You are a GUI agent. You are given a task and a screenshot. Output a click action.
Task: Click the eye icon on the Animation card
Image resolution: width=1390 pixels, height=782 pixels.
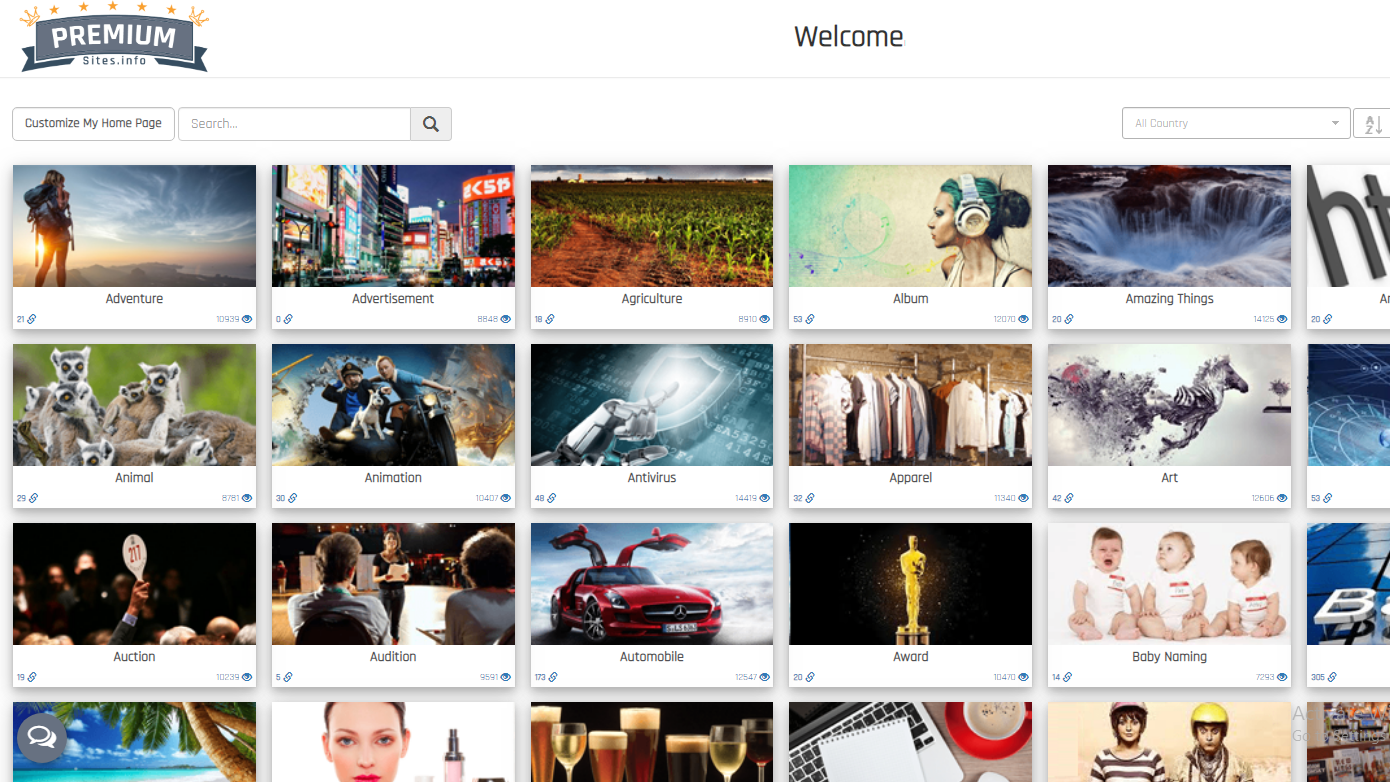click(506, 498)
